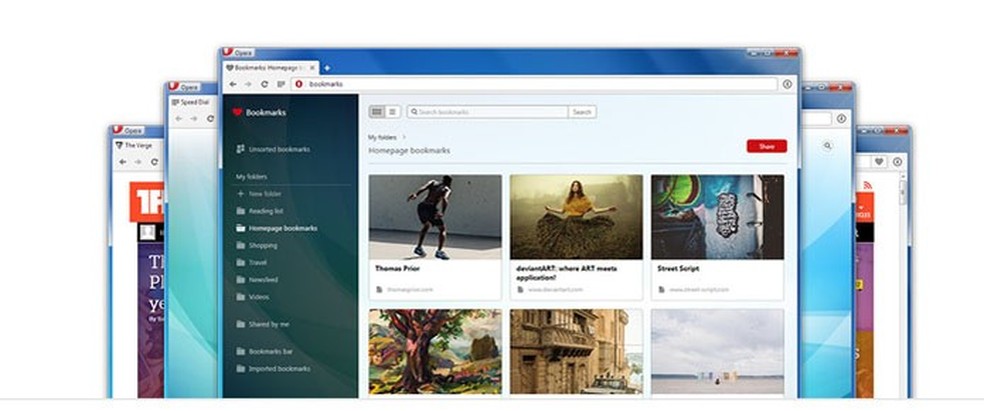Click the Unsorted bookmarks icon
Screen dimensions: 984x411
(x=240, y=149)
